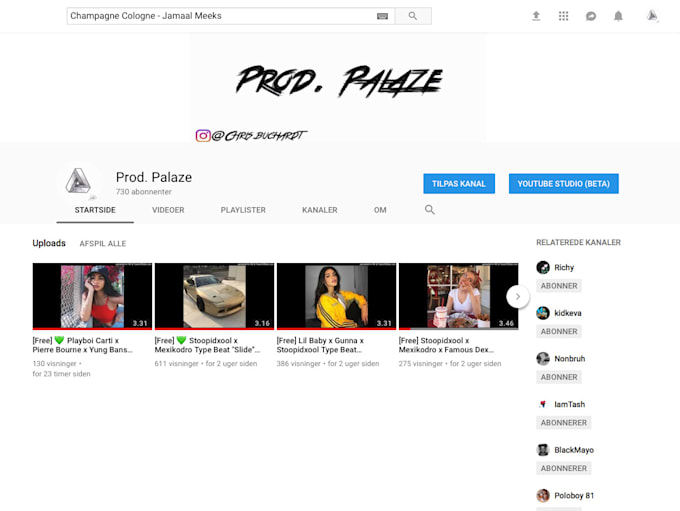Click the '@Chris.Buchardt' Instagram handle on banner
The width and height of the screenshot is (680, 511).
click(259, 136)
